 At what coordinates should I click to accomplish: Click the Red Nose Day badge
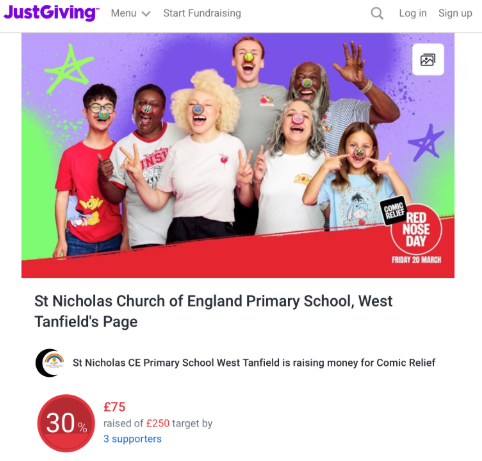[x=416, y=229]
